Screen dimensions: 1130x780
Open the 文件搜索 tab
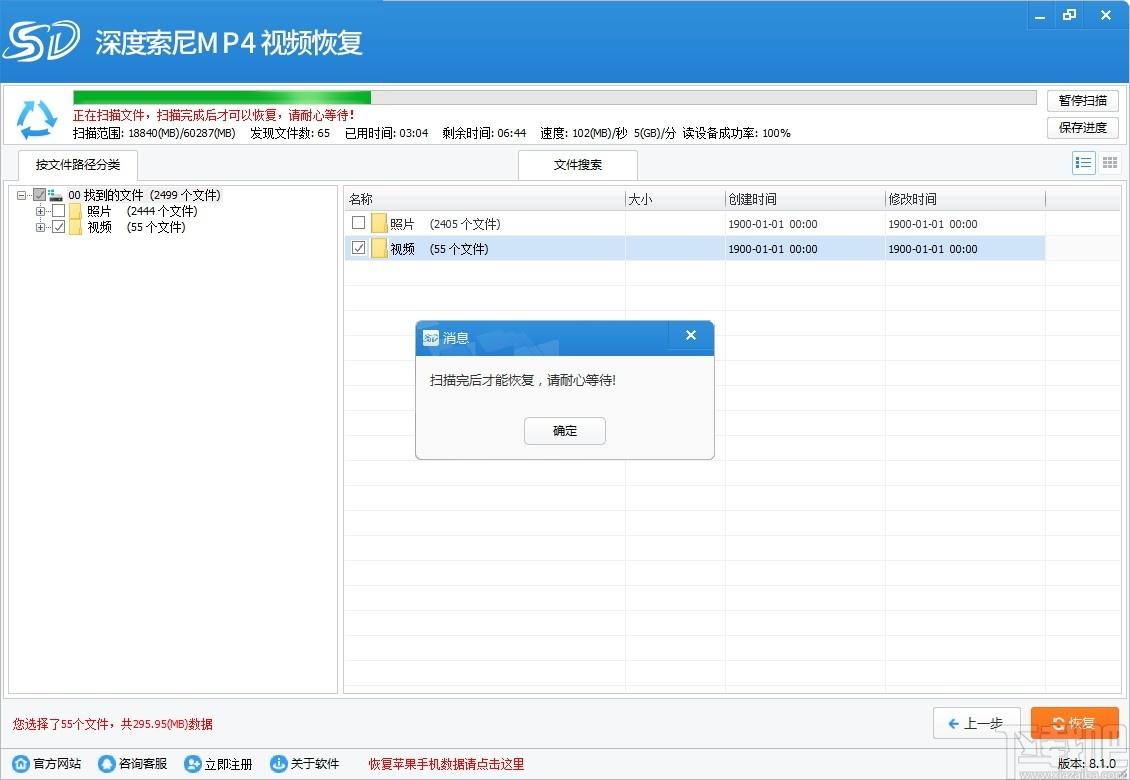coord(578,165)
